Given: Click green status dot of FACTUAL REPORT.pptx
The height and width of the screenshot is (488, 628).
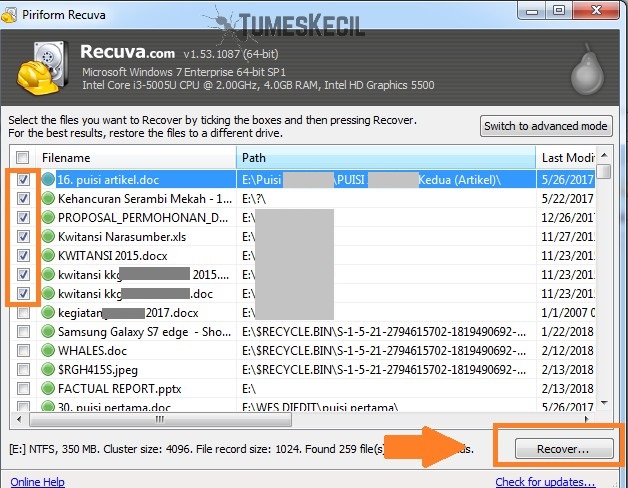Looking at the screenshot, I should click(48, 388).
